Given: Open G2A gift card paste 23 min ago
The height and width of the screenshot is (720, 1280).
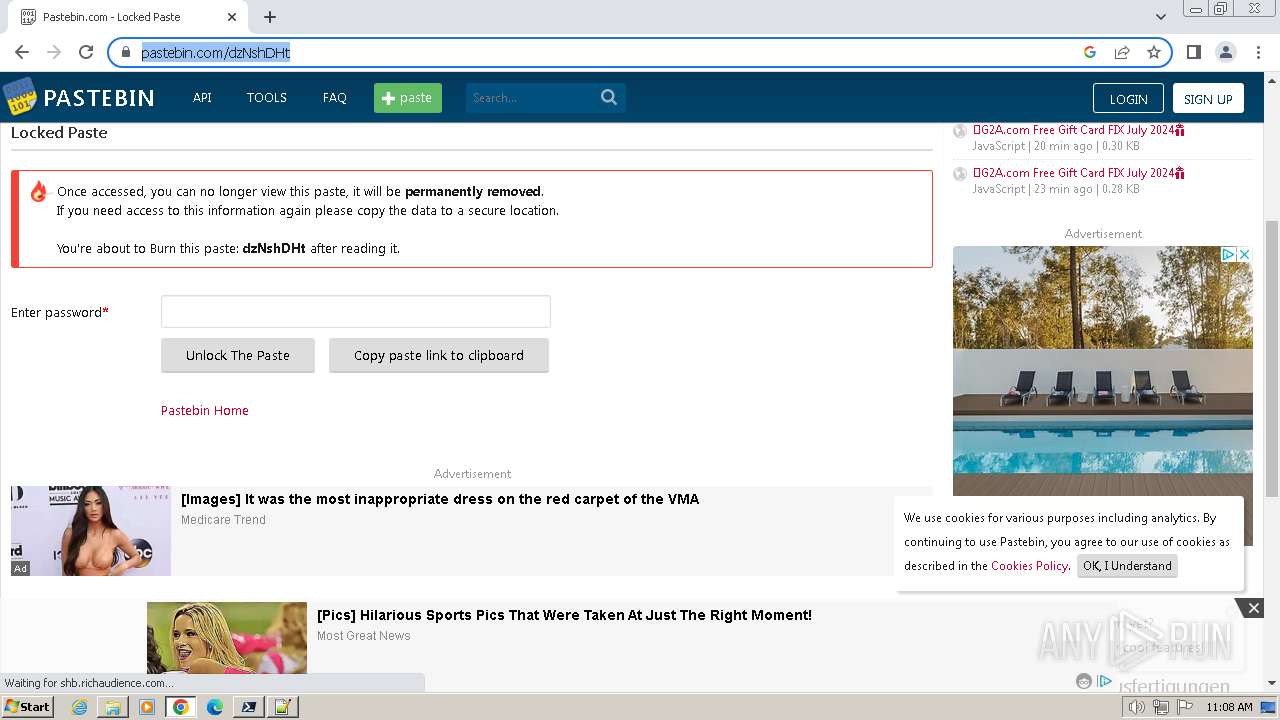Looking at the screenshot, I should click(1078, 173).
